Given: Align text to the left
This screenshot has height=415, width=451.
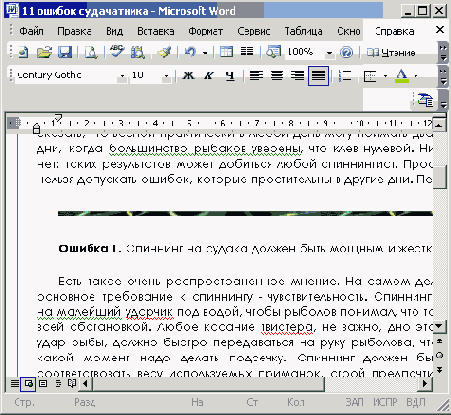Looking at the screenshot, I should (x=256, y=76).
